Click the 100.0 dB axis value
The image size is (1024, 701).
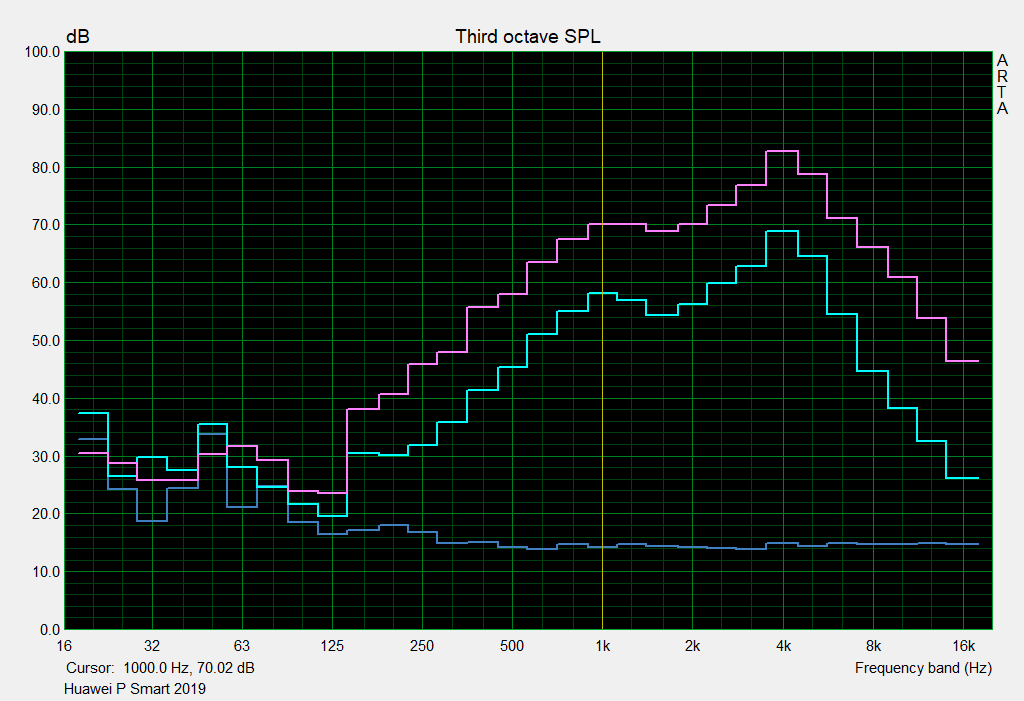coord(42,52)
